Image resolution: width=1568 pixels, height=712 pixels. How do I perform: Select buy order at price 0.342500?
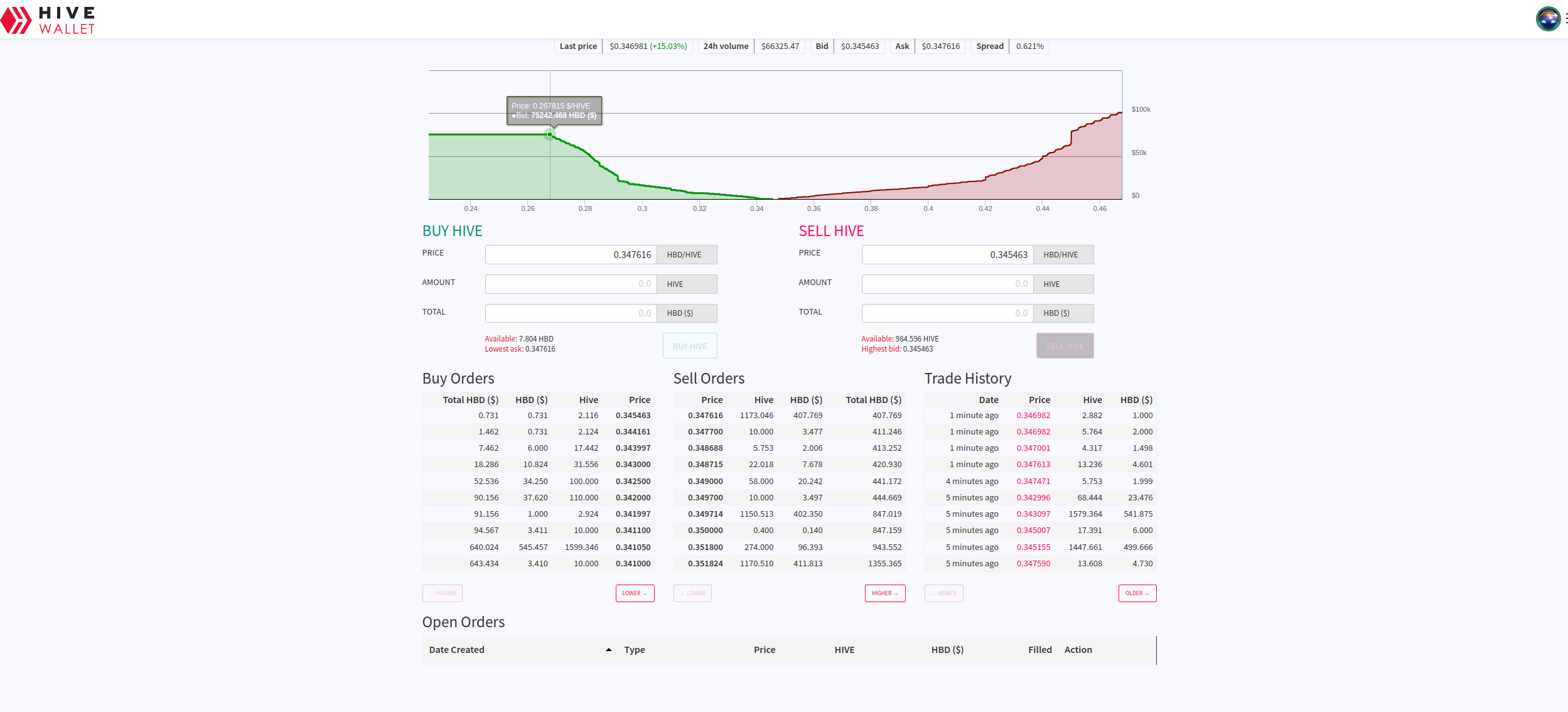pos(633,482)
